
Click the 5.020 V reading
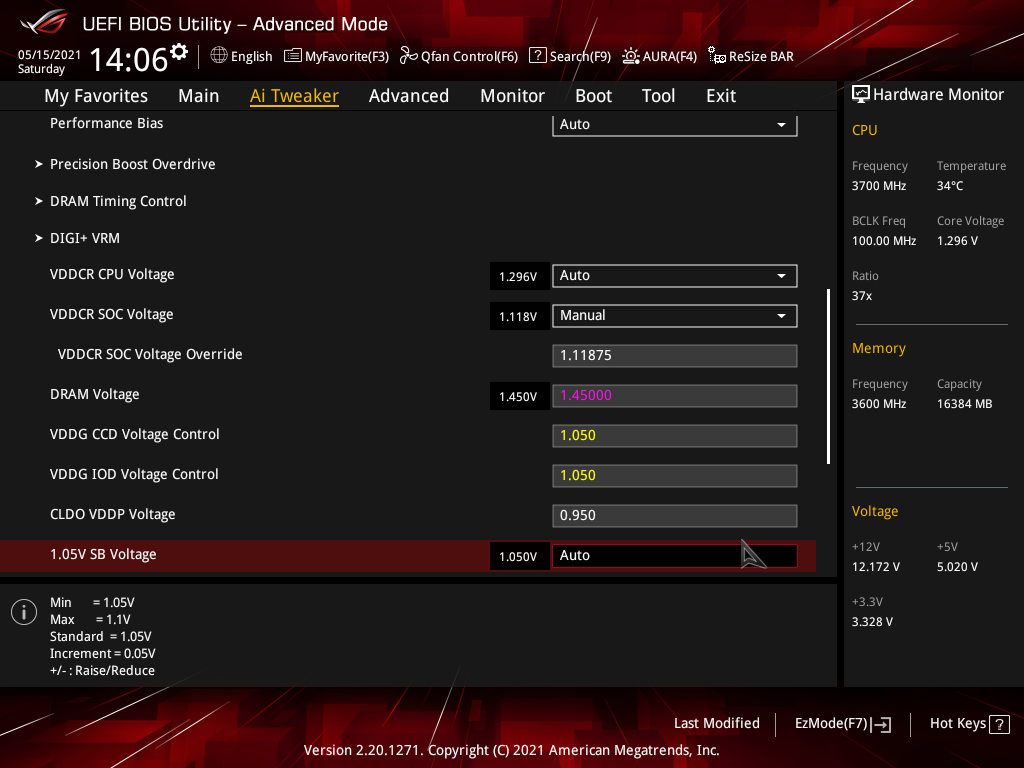point(957,567)
